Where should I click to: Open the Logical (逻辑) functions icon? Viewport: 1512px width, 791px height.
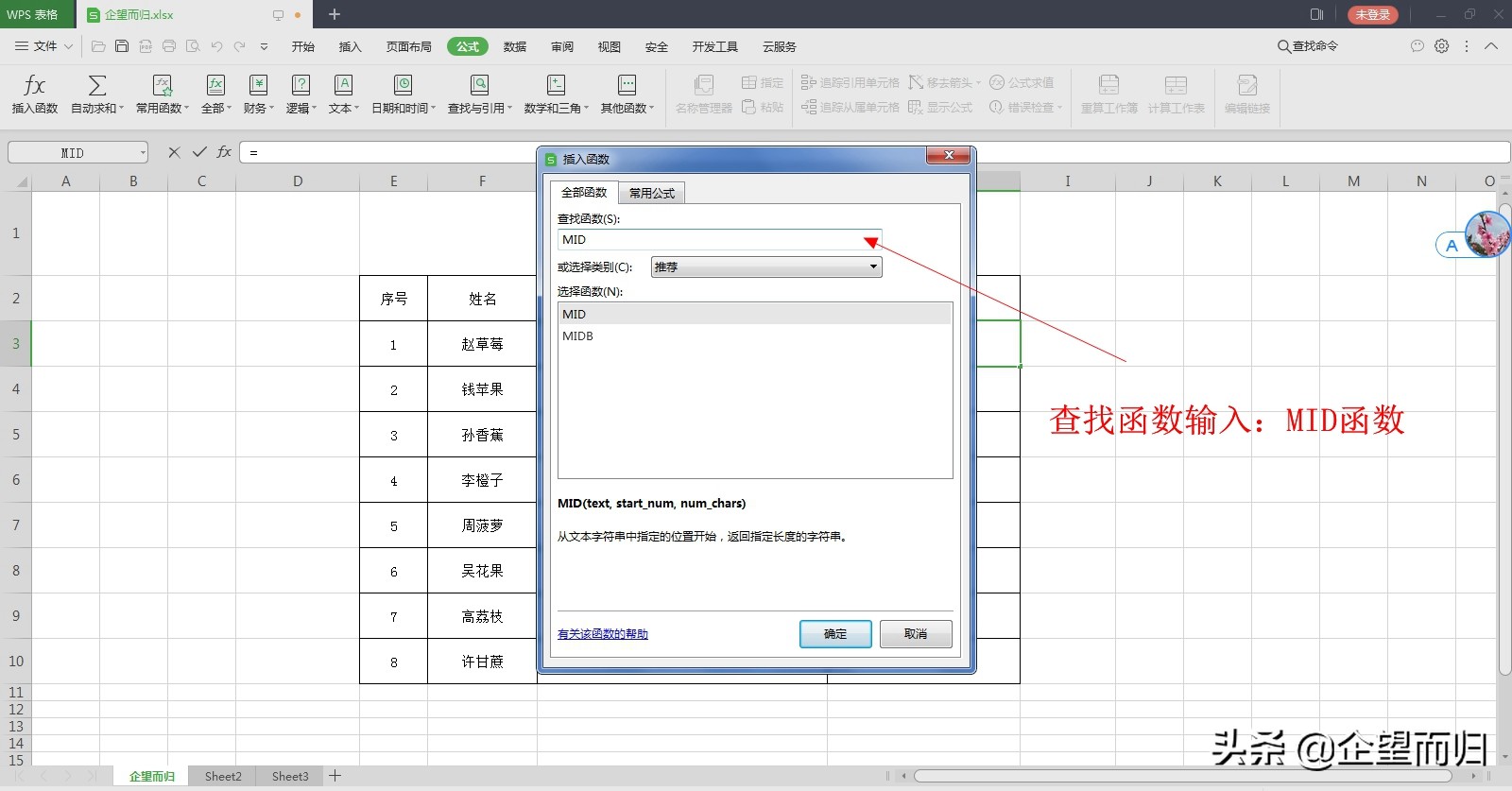[301, 85]
